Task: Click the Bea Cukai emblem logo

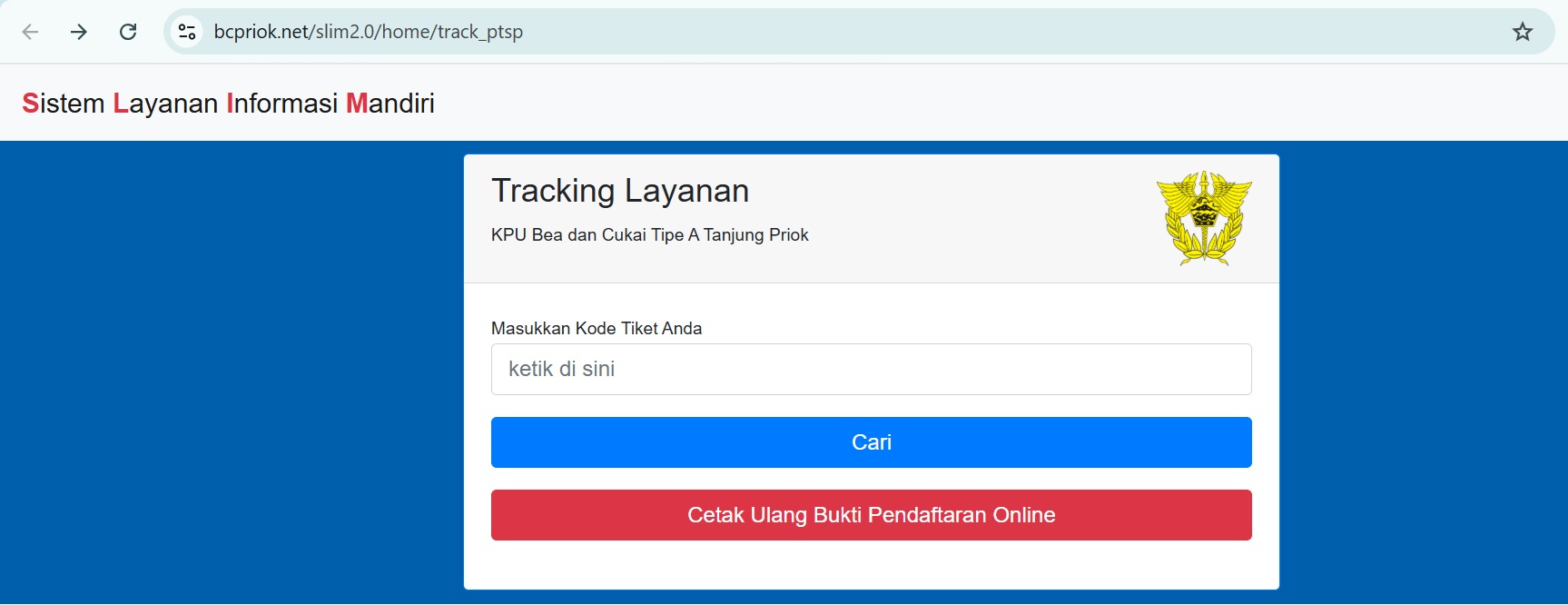Action: [x=1204, y=218]
